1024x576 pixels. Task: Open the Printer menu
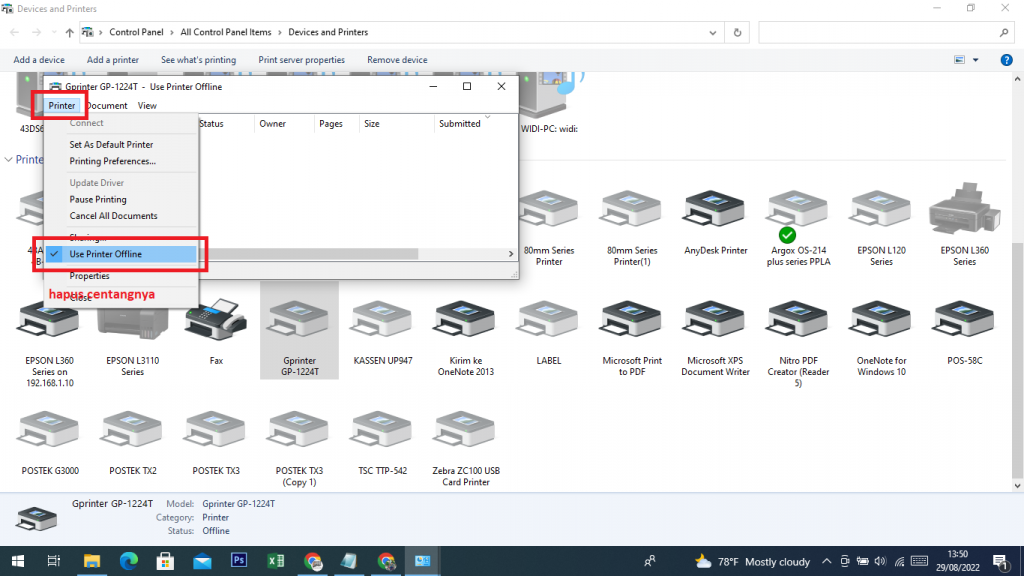(61, 105)
